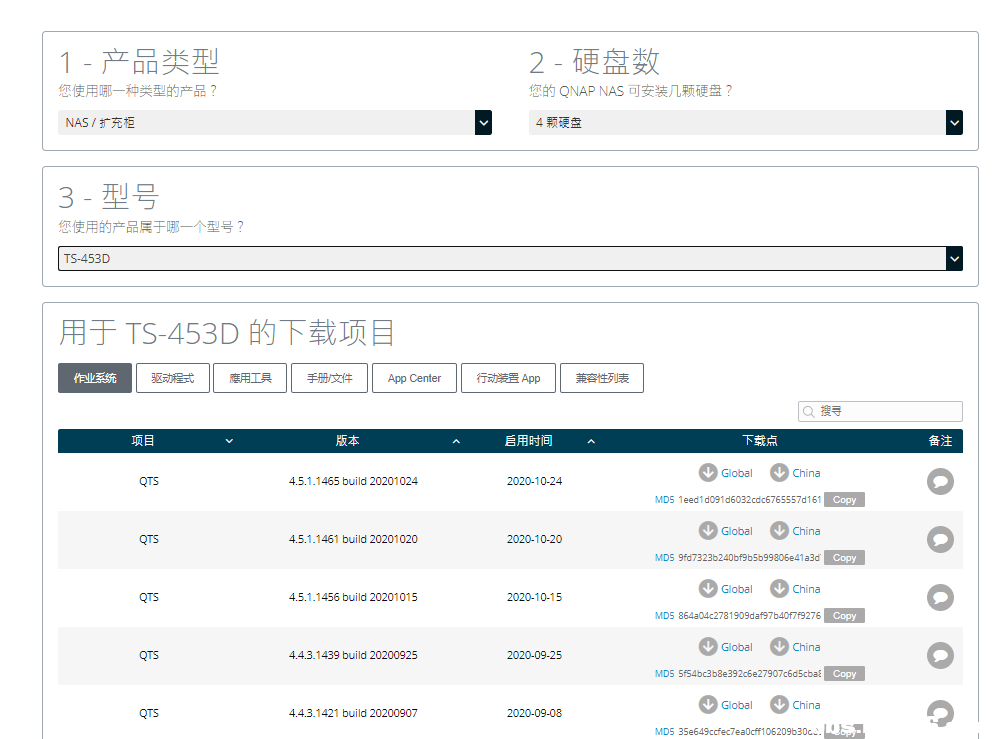Click Global download icon for QTS 4.5.1.1465

tap(708, 473)
